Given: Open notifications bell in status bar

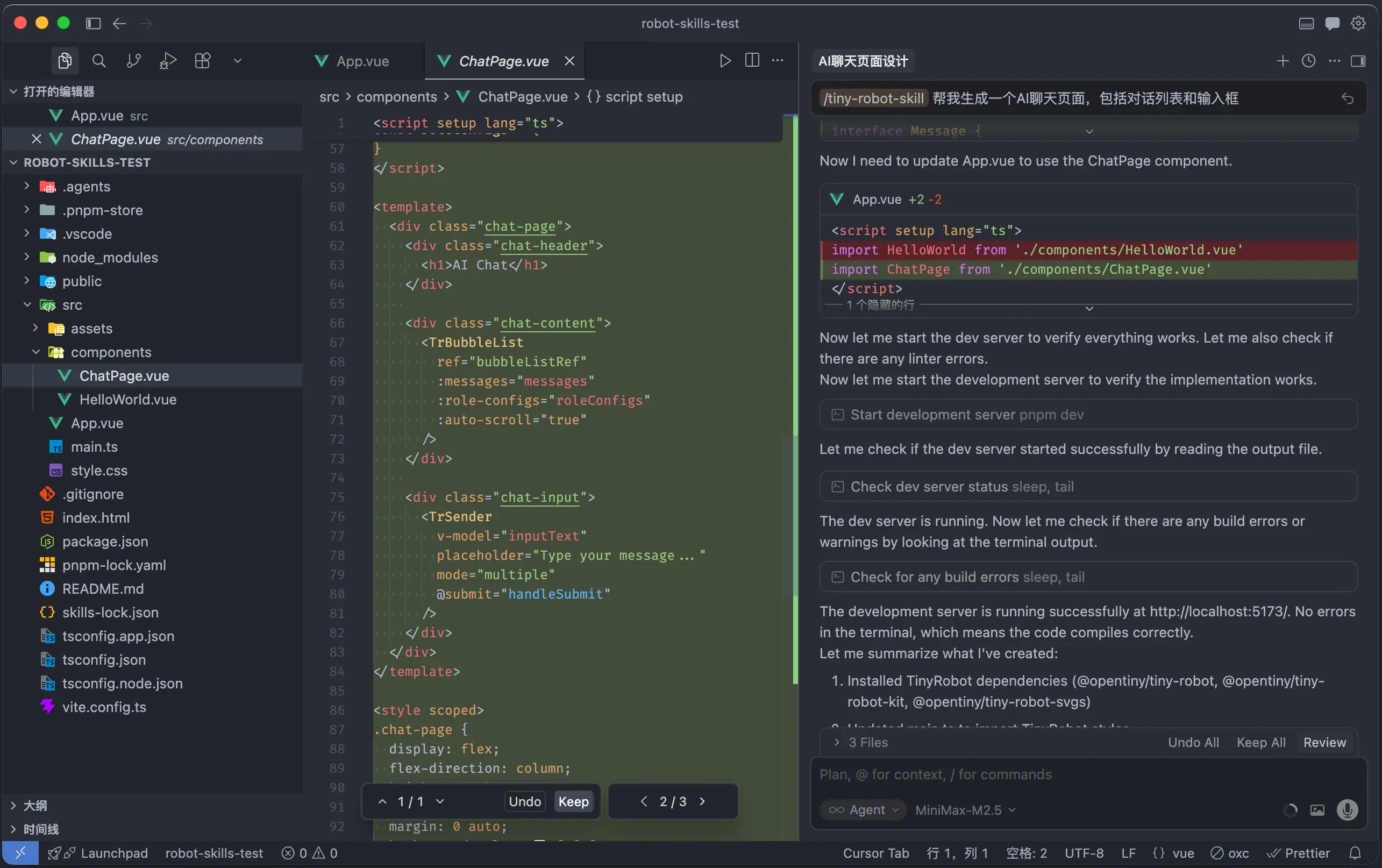Looking at the screenshot, I should 1355,853.
